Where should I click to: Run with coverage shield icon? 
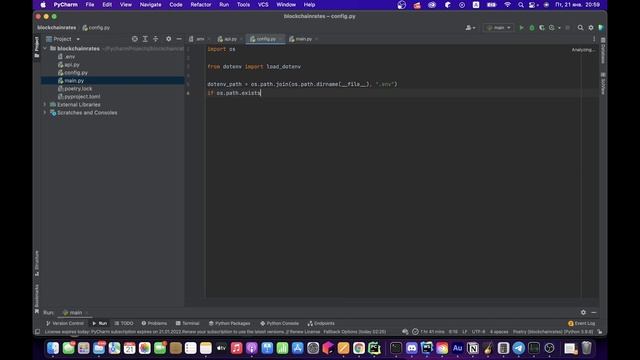point(542,28)
